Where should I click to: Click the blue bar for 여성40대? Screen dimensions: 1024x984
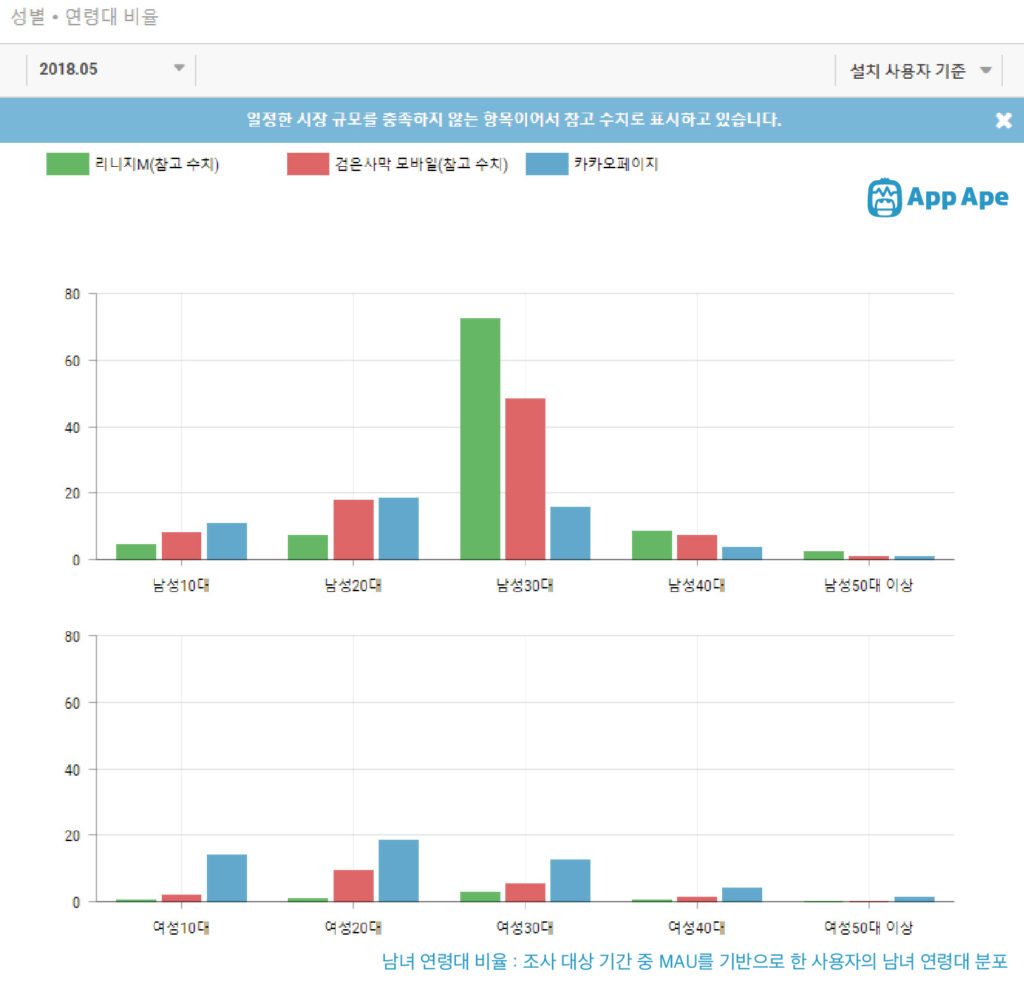tap(742, 895)
